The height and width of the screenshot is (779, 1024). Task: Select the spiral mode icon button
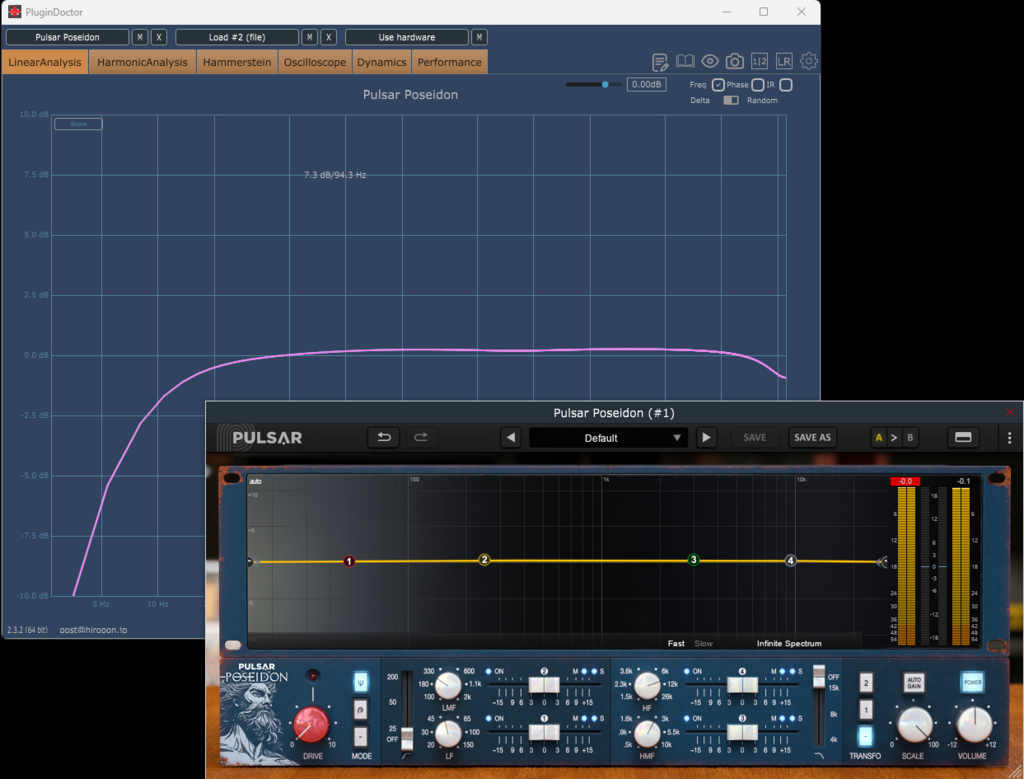pos(360,709)
